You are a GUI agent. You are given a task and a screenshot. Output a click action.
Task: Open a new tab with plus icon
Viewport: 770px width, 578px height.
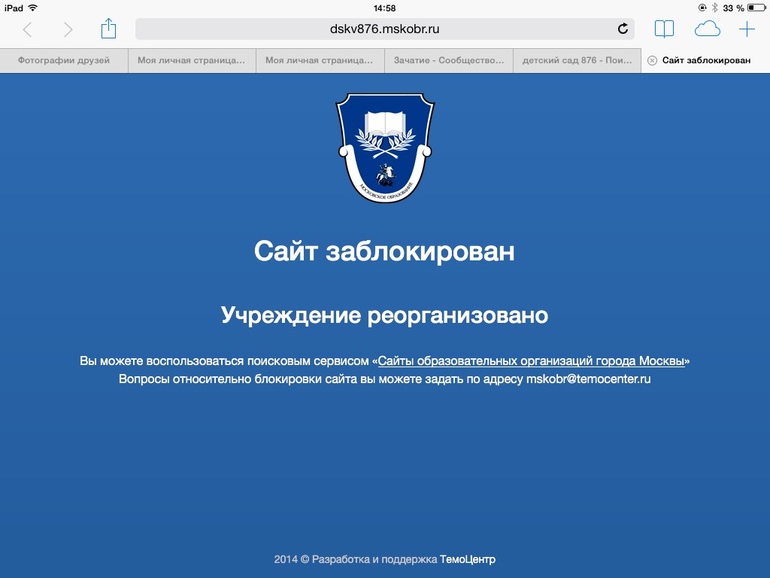point(747,29)
